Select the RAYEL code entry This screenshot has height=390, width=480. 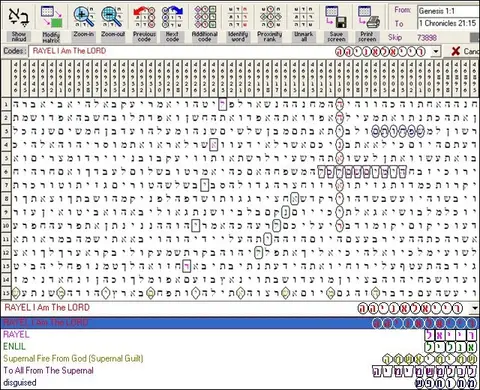[240, 334]
